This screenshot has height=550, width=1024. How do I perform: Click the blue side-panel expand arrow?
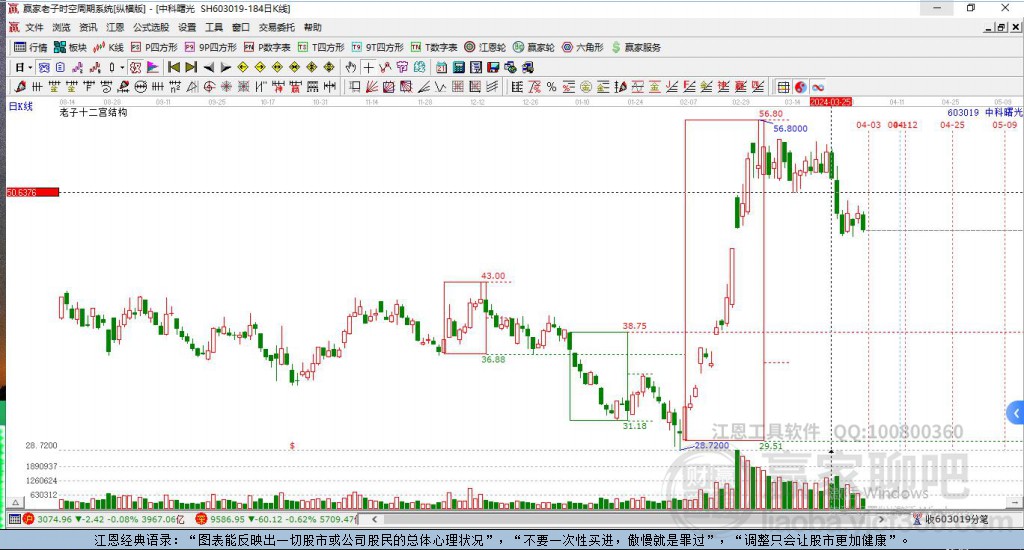[1016, 413]
